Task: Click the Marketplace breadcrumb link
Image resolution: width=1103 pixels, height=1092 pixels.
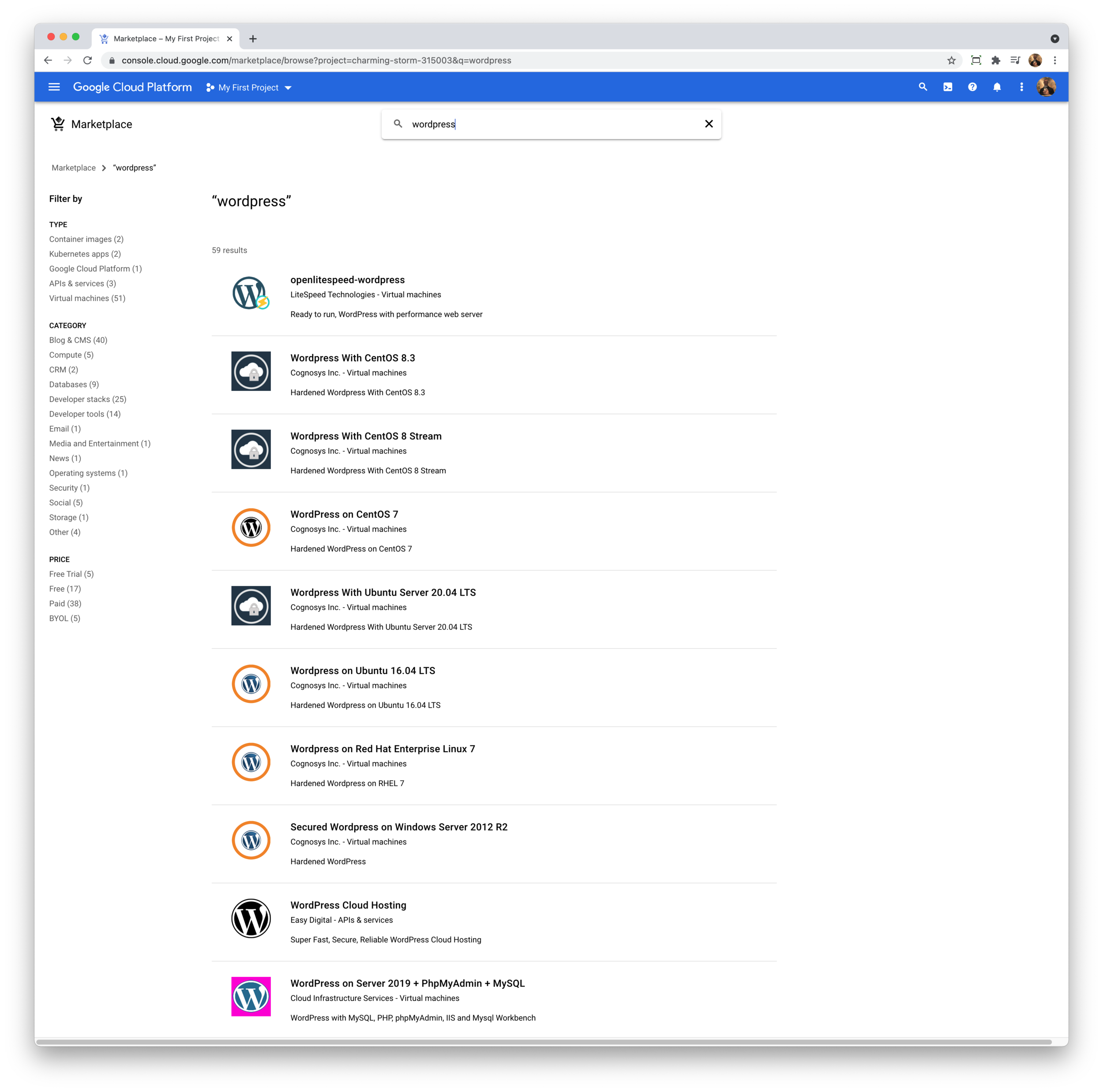Action: point(74,168)
